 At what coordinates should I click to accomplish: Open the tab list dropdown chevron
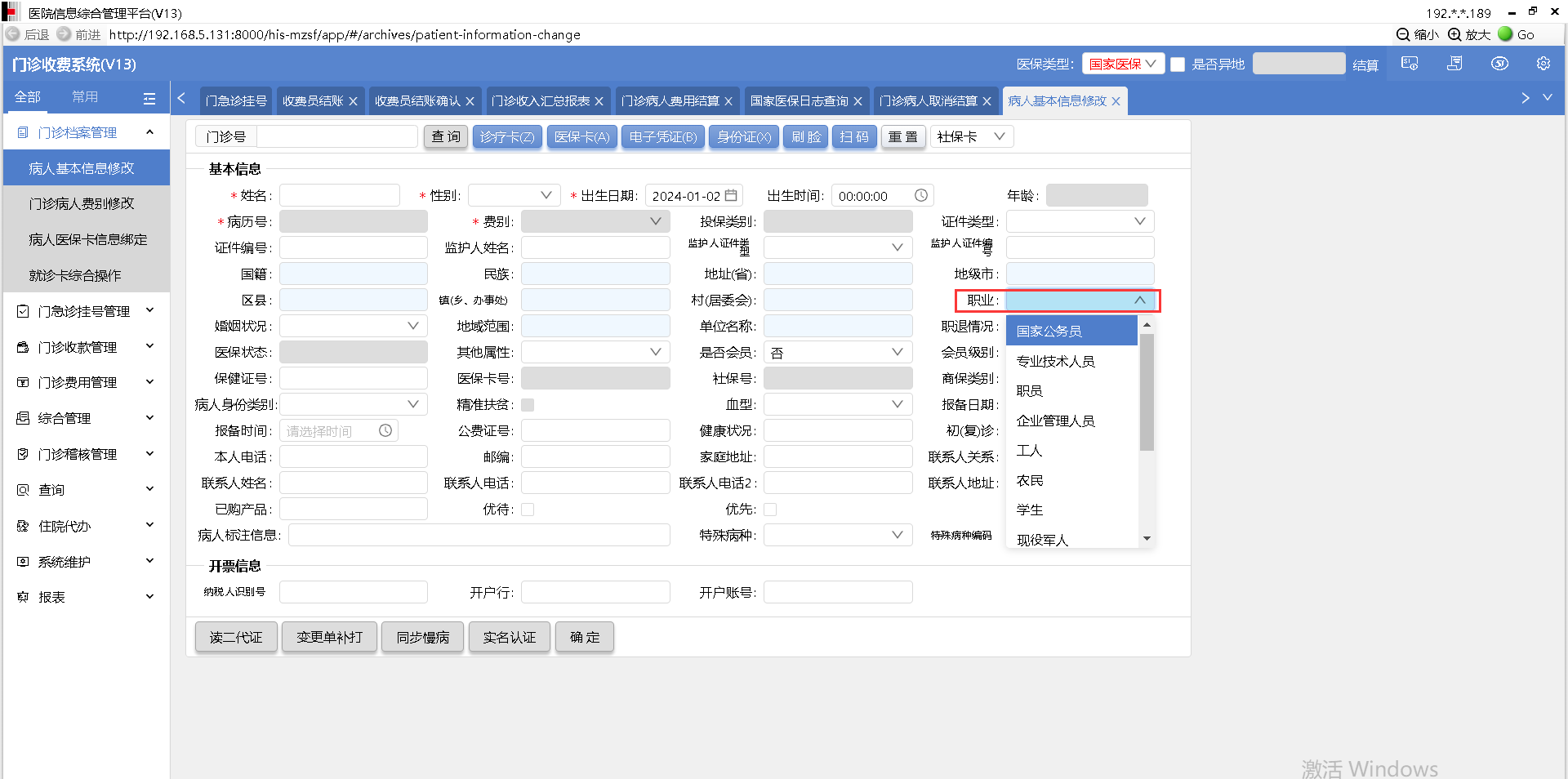1547,97
